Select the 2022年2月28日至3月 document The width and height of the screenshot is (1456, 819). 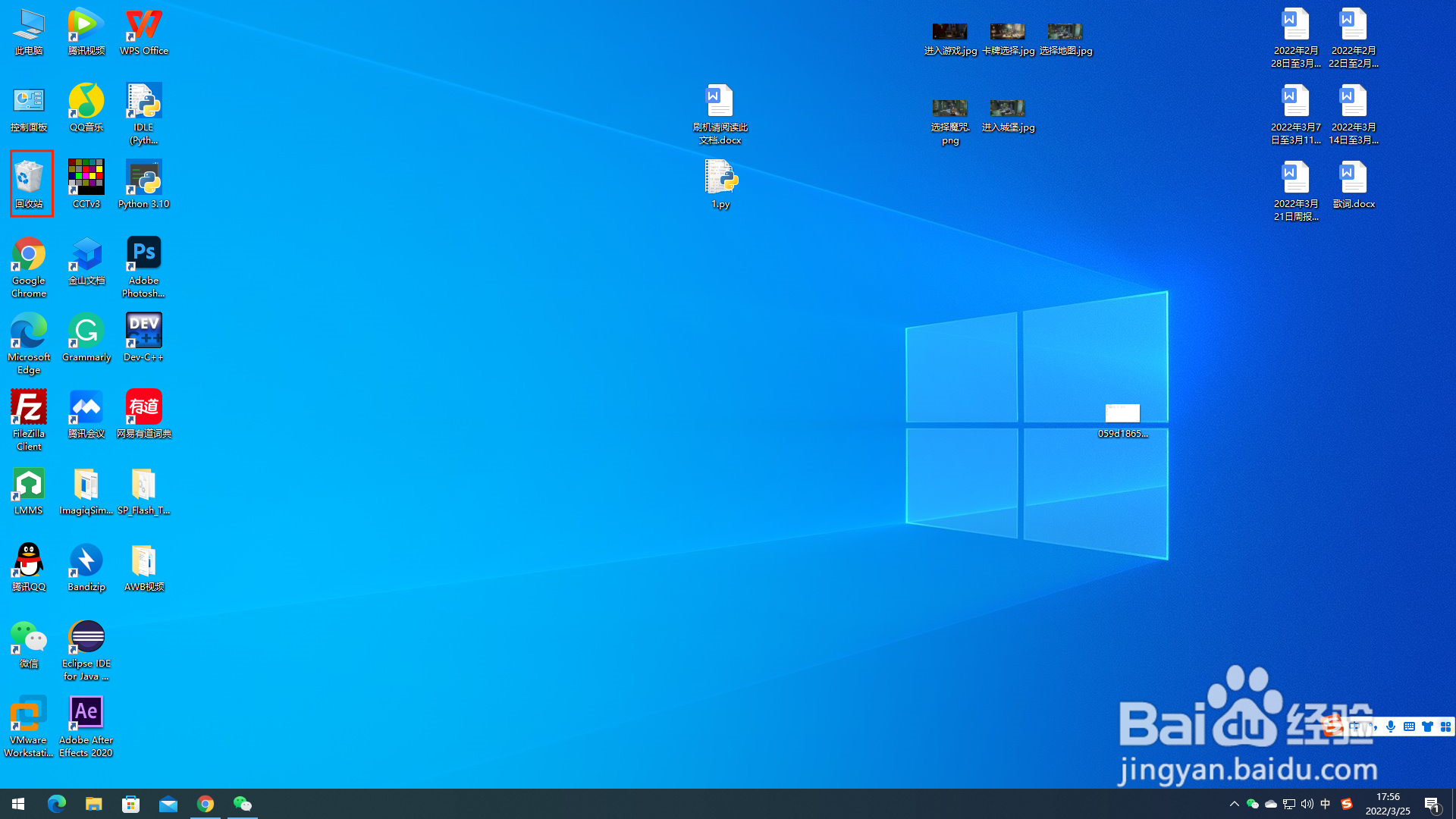pyautogui.click(x=1296, y=38)
